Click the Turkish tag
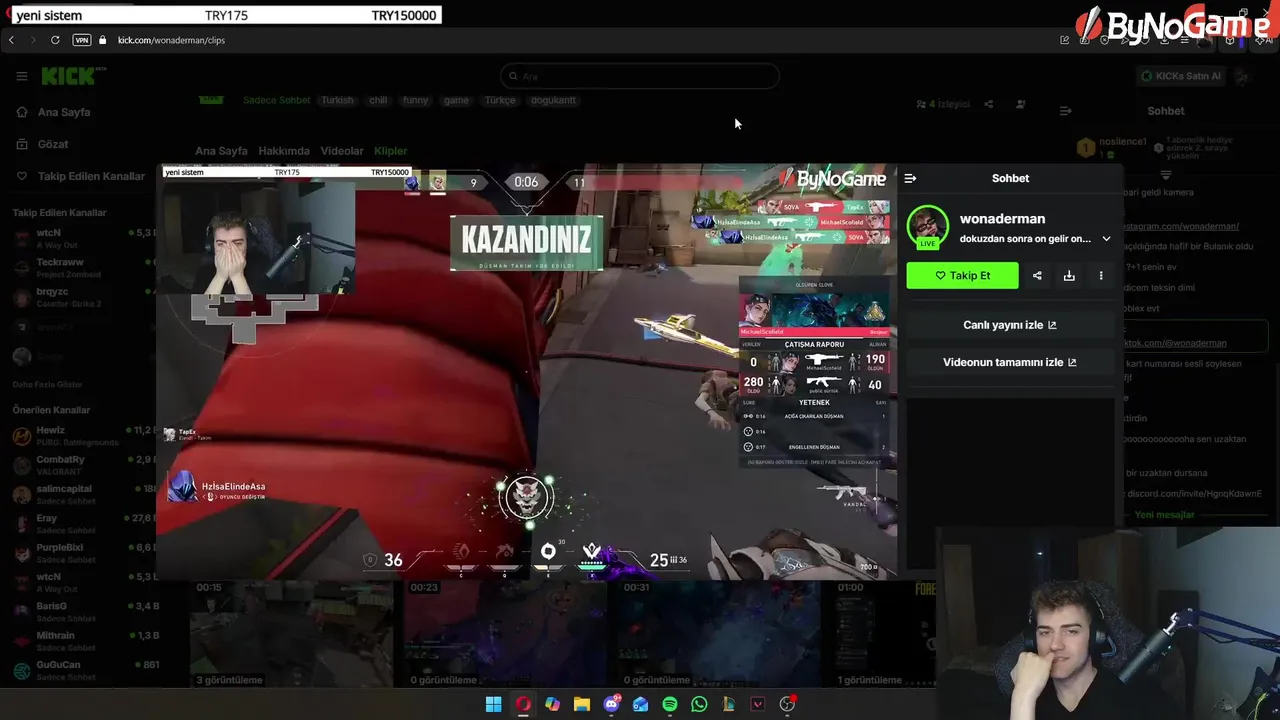 click(x=337, y=100)
